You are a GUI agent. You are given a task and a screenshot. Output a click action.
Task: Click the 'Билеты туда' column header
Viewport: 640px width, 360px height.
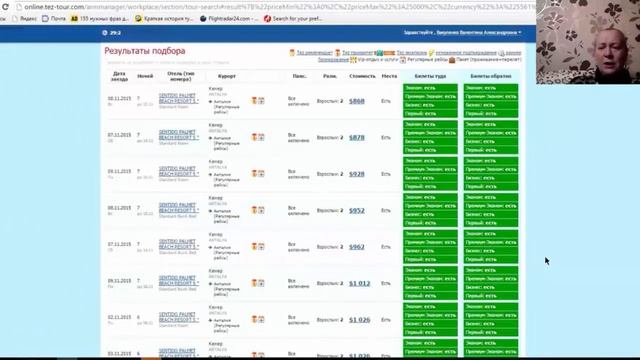(430, 76)
